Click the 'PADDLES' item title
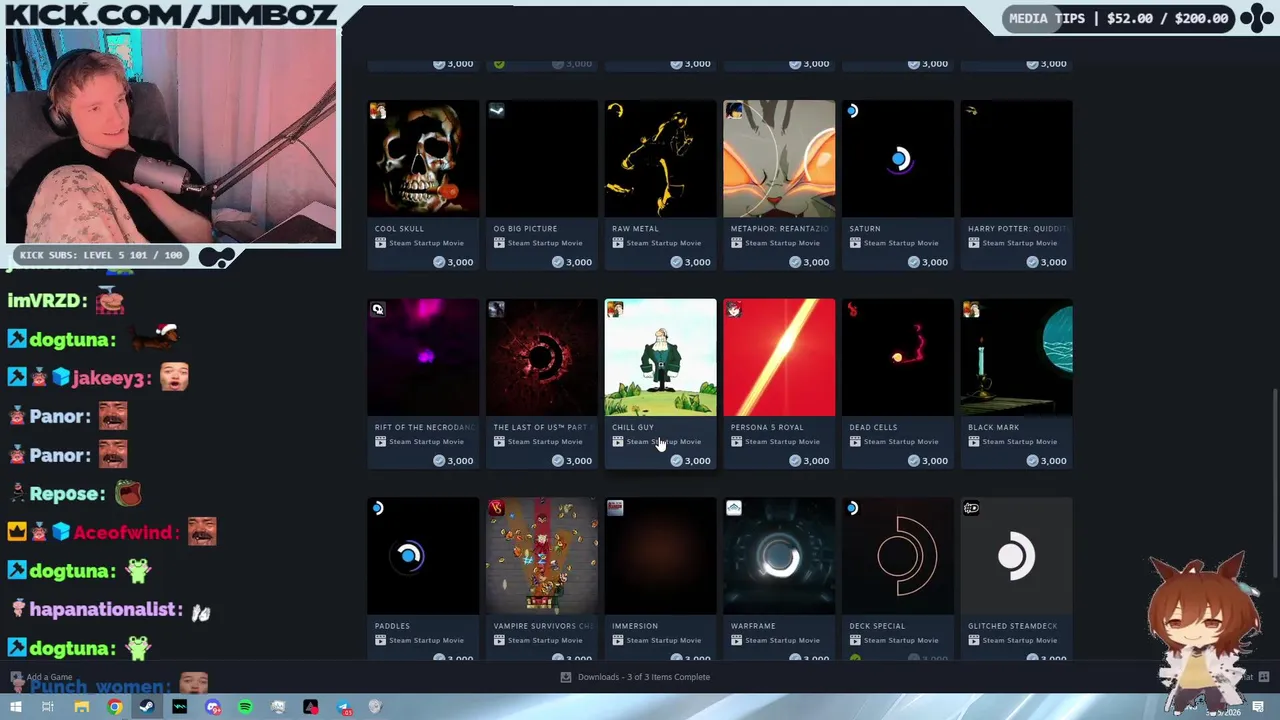The height and width of the screenshot is (720, 1280). 392,626
